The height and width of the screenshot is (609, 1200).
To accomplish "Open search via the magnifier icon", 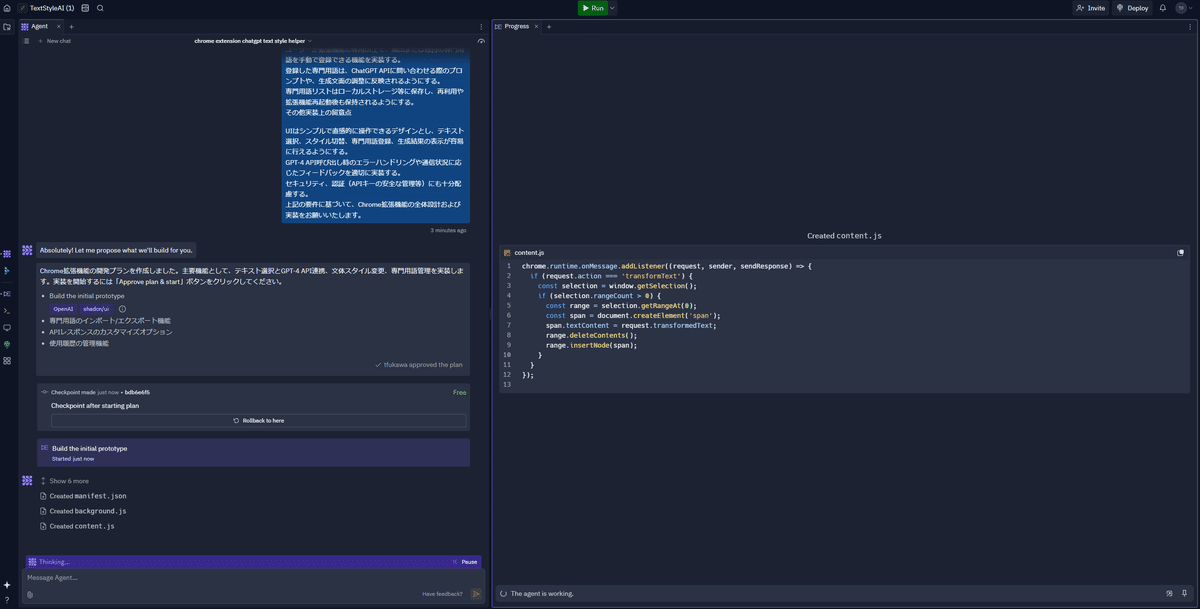I will point(100,8).
